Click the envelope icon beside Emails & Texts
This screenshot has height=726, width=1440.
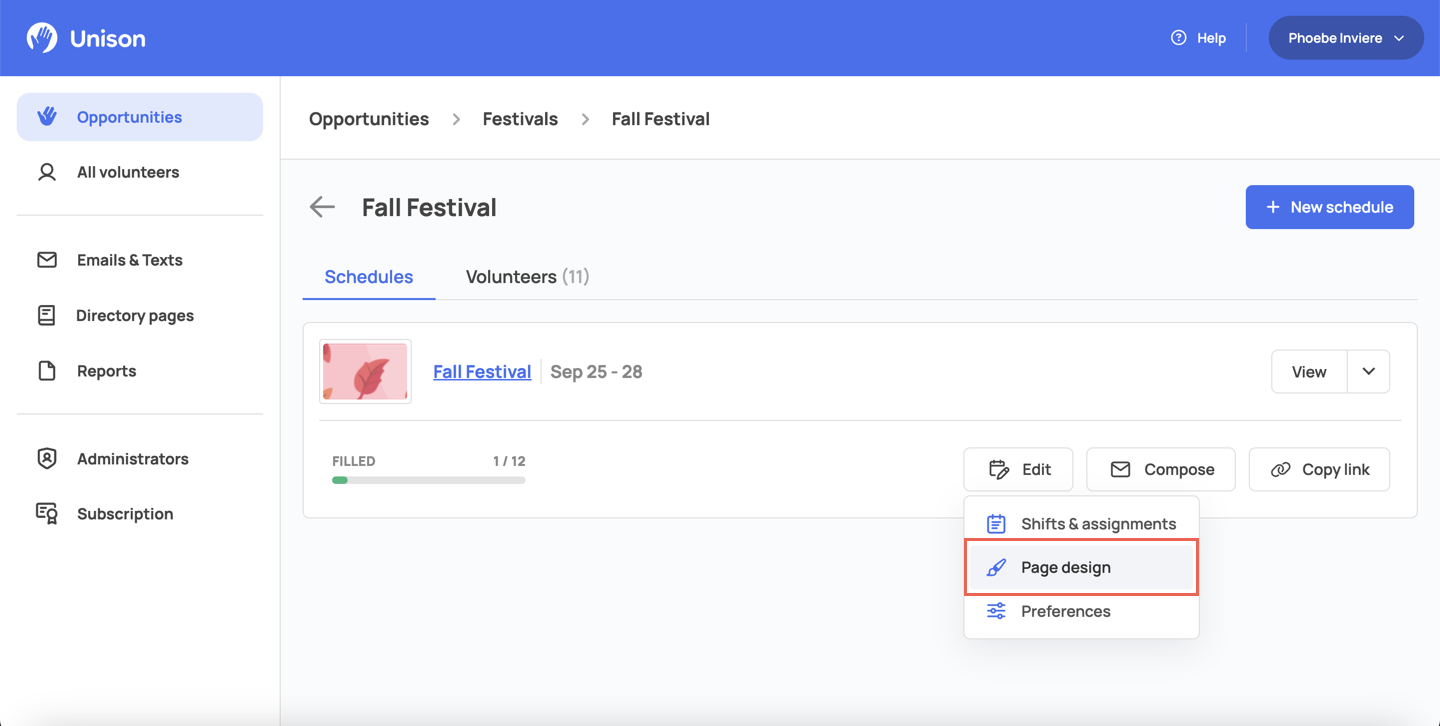click(x=47, y=260)
